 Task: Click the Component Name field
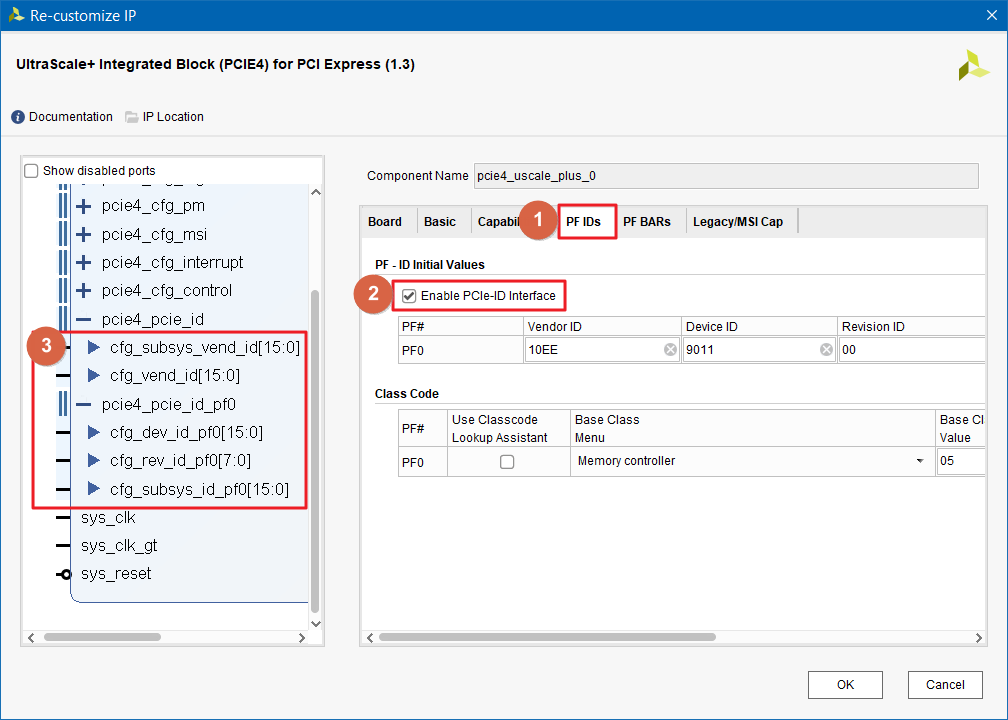[726, 176]
